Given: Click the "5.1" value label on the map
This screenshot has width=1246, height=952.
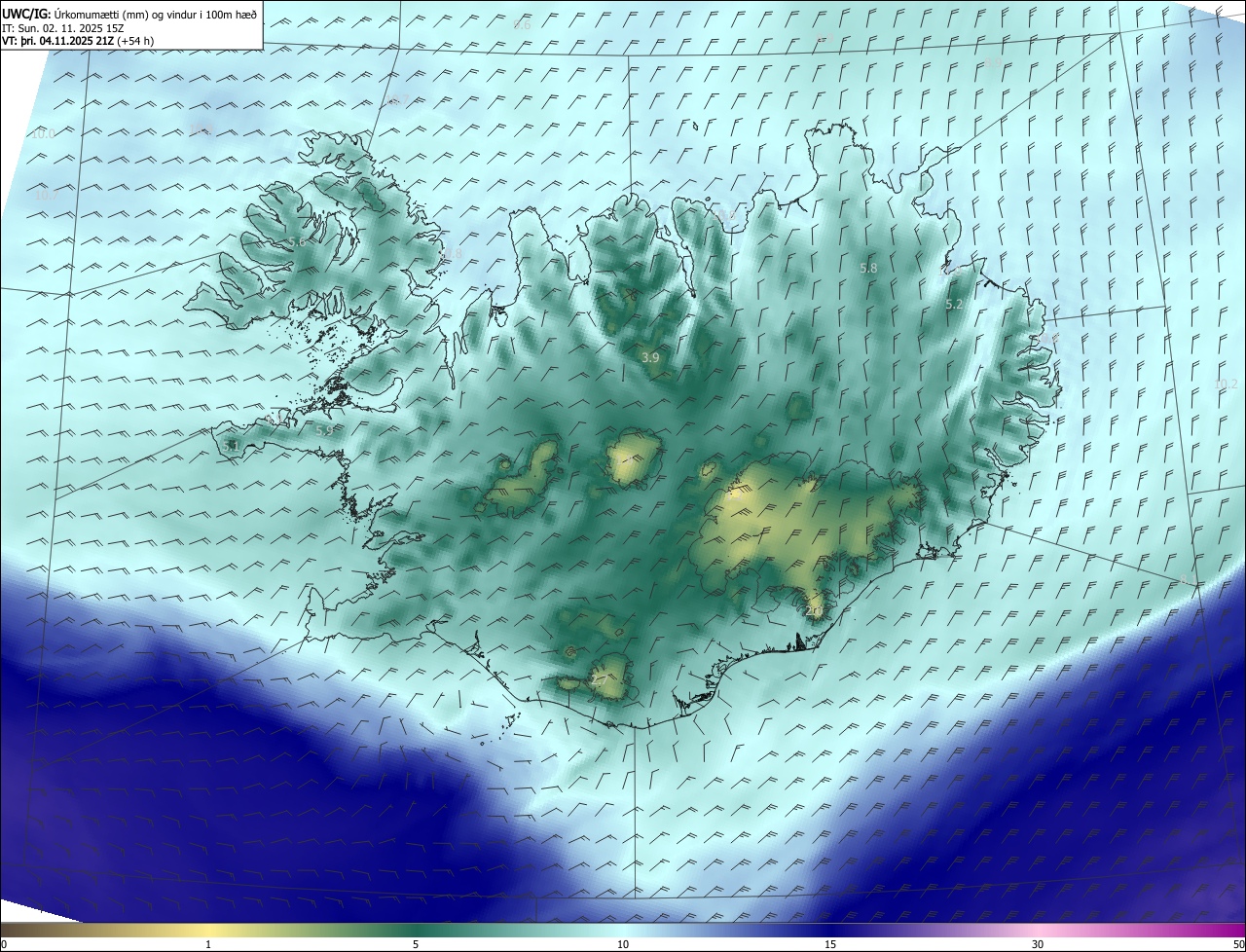Looking at the screenshot, I should [x=231, y=446].
